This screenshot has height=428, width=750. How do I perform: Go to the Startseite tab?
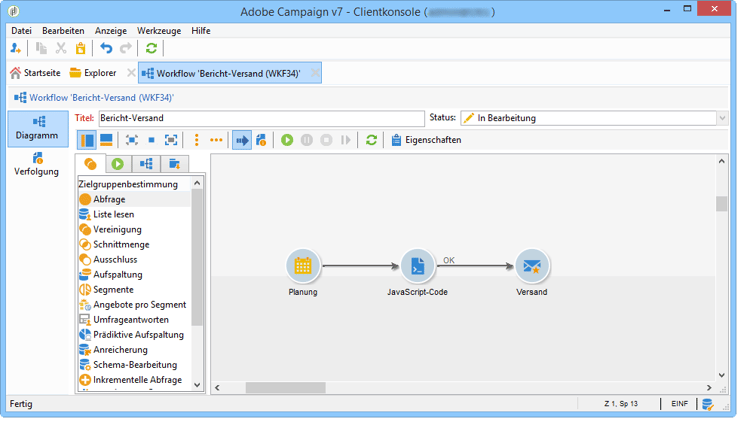coord(36,73)
